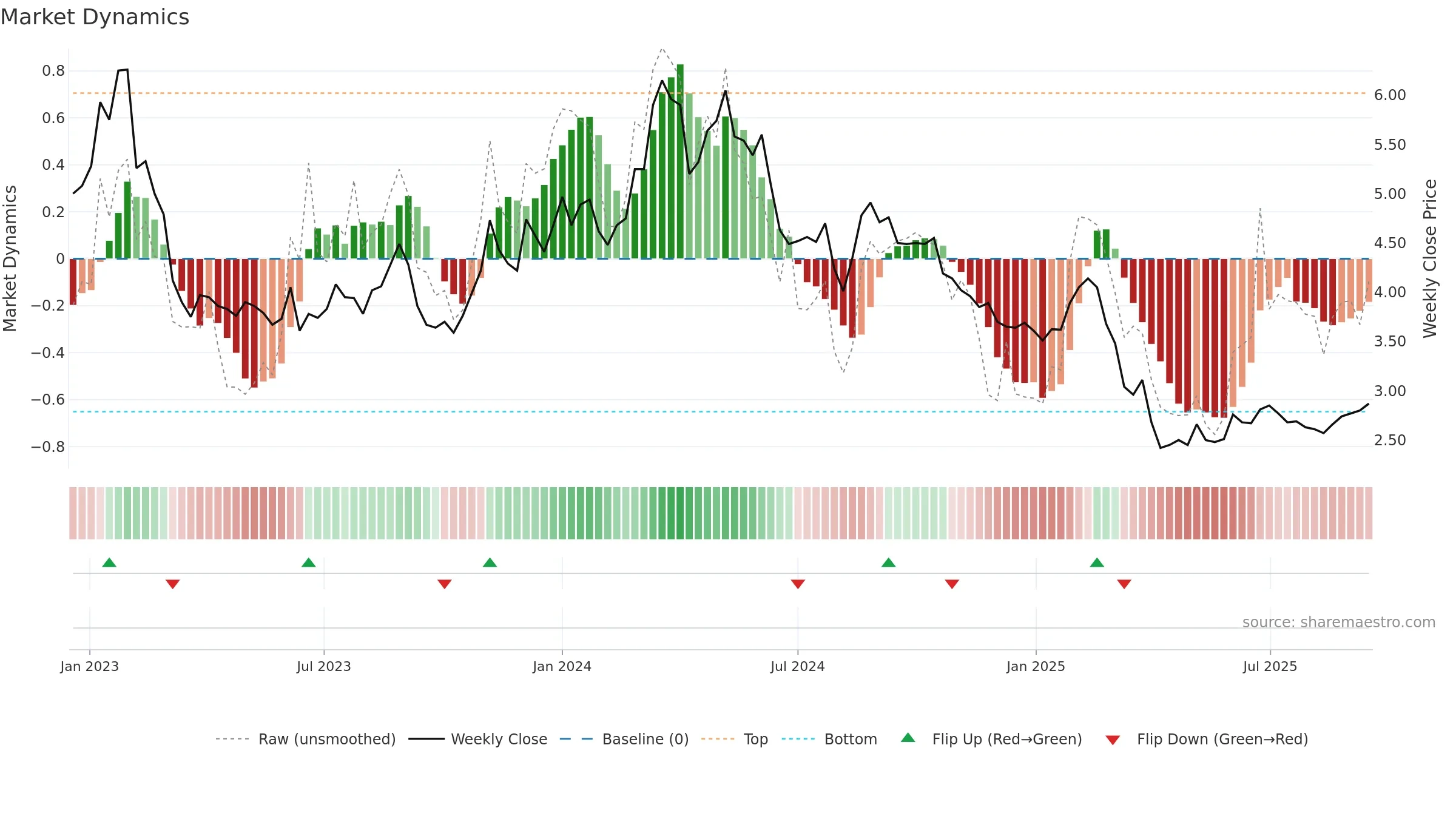Click the −0.8 left axis tick label

[x=47, y=447]
